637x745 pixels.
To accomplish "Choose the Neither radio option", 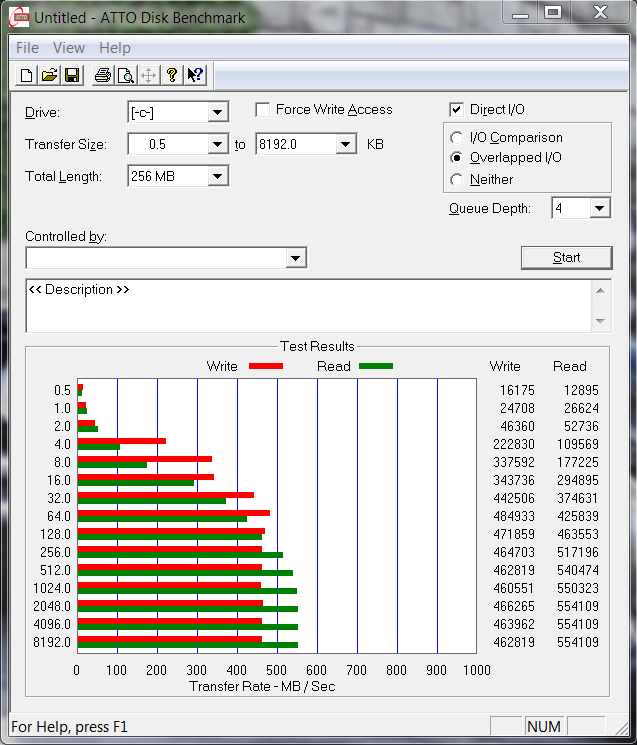I will [x=457, y=180].
